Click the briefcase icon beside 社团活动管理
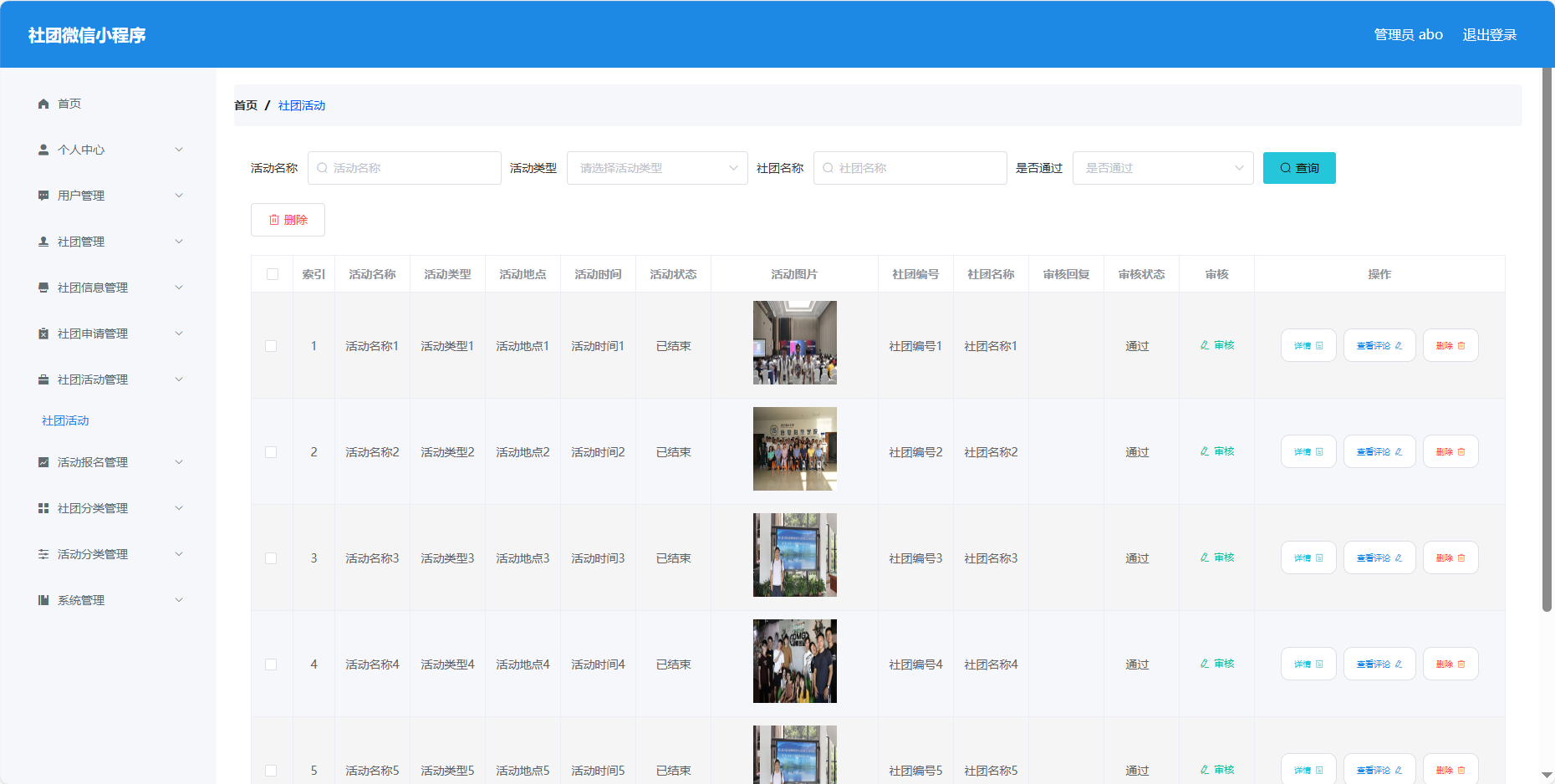The height and width of the screenshot is (784, 1555). click(43, 379)
